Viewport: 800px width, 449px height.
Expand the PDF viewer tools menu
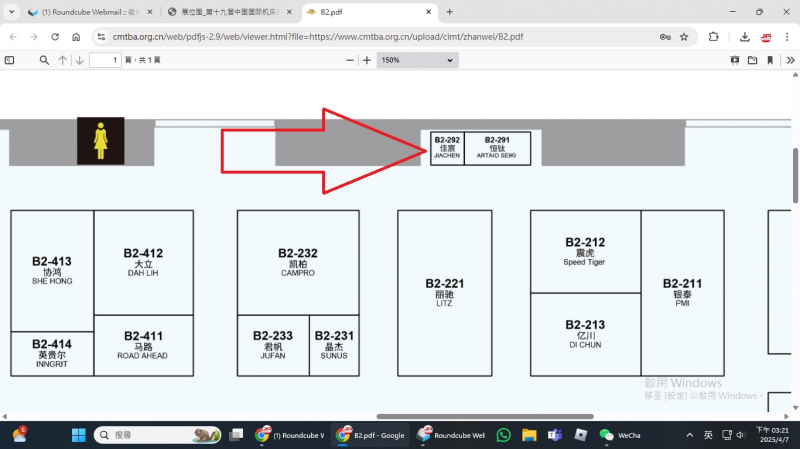tap(790, 60)
